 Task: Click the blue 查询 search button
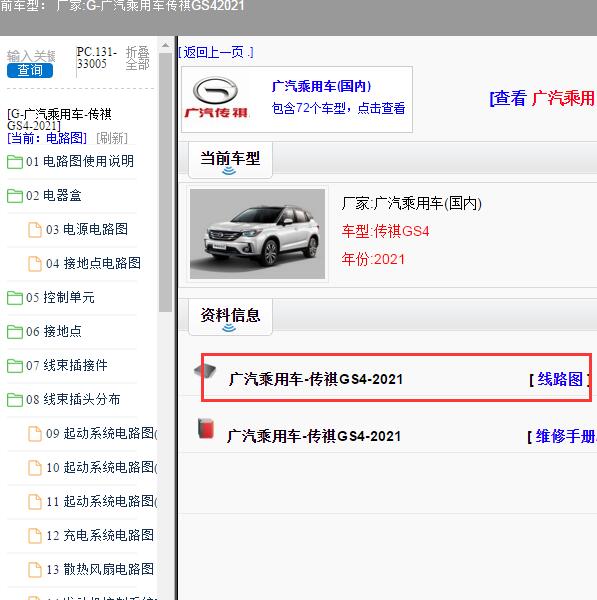point(30,70)
